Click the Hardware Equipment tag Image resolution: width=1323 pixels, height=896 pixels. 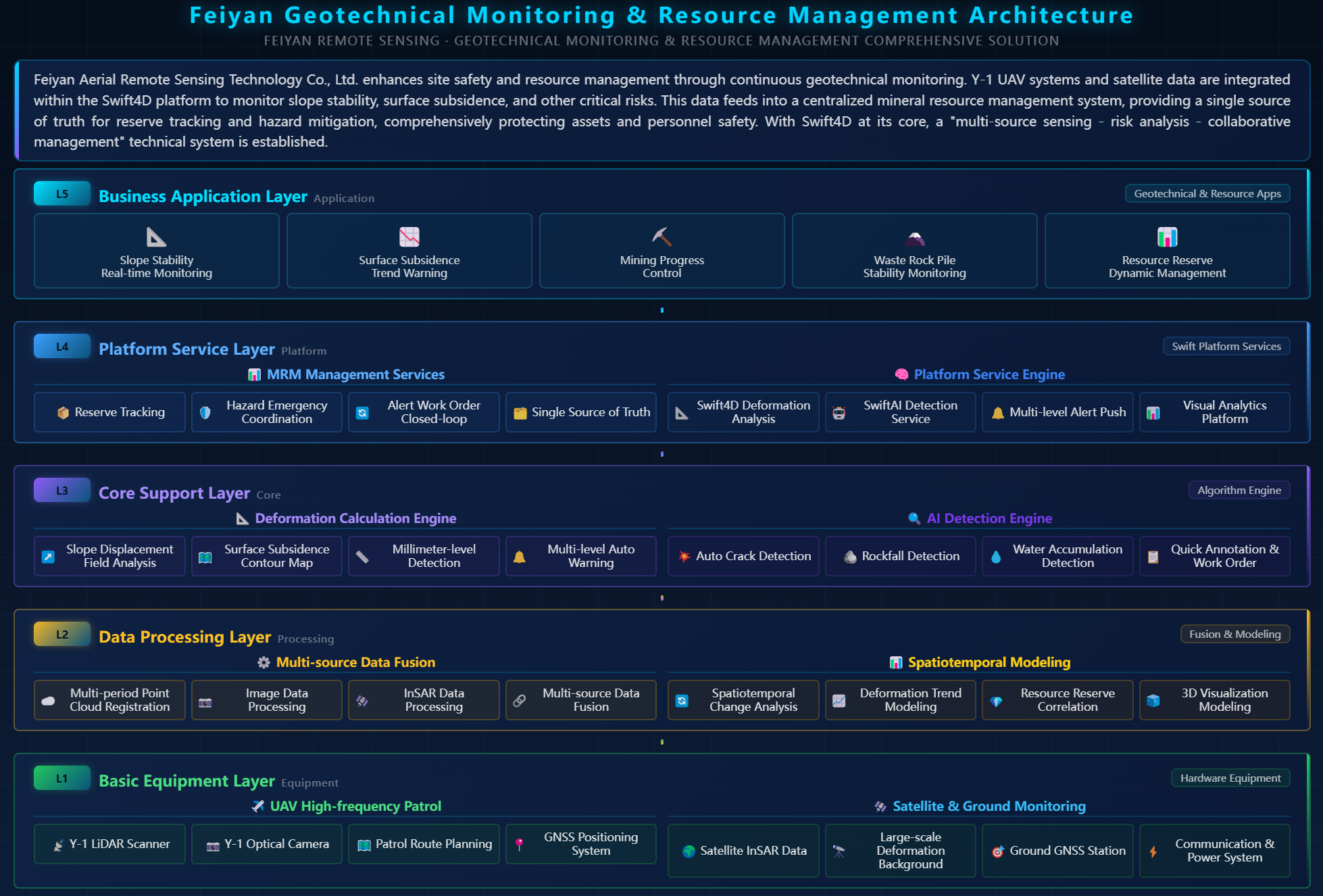pos(1230,778)
